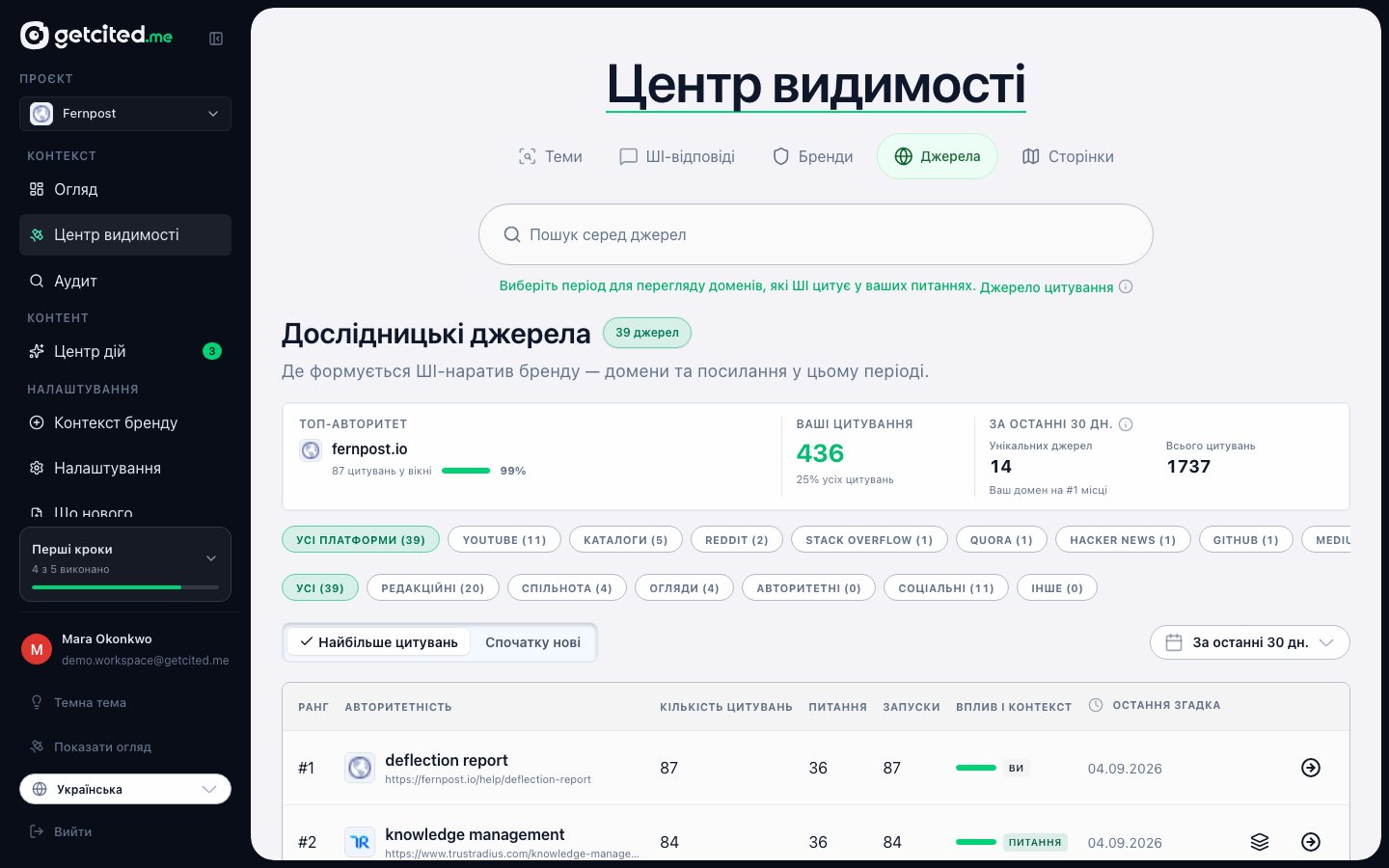This screenshot has height=868, width=1389.
Task: Open the knowledge management source link
Action: 511,854
